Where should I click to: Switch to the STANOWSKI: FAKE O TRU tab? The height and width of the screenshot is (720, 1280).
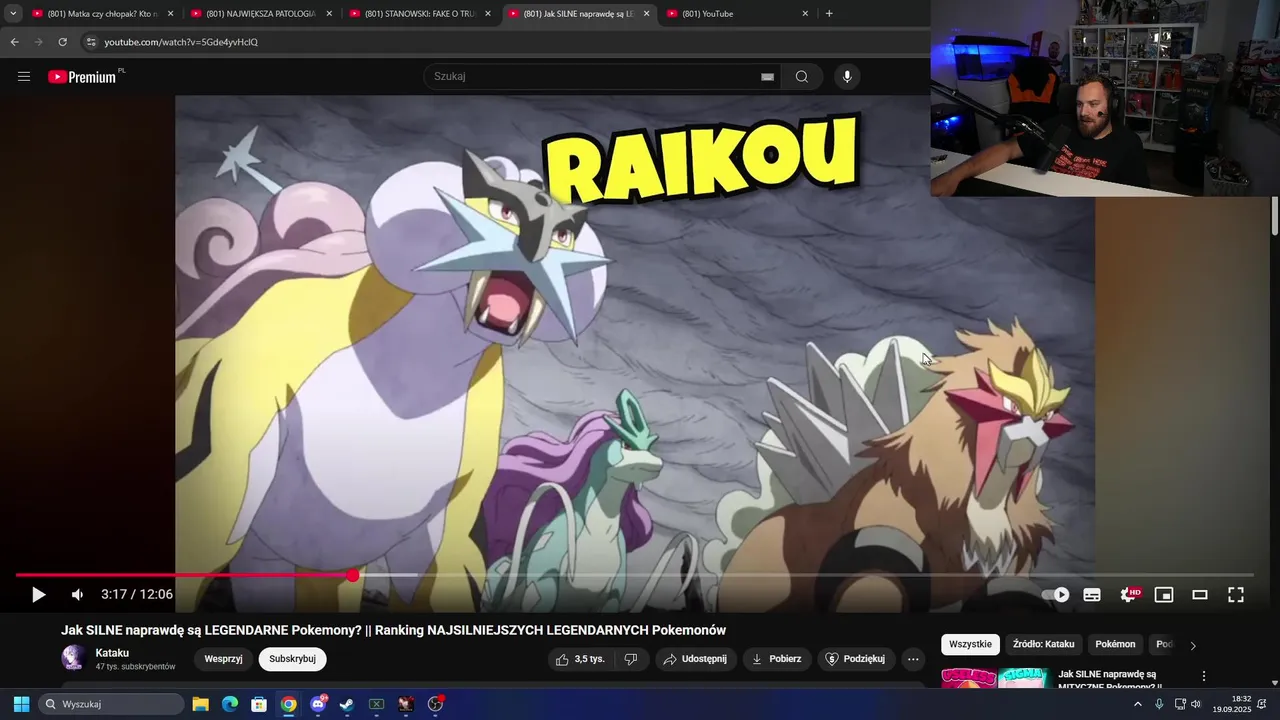pyautogui.click(x=418, y=14)
